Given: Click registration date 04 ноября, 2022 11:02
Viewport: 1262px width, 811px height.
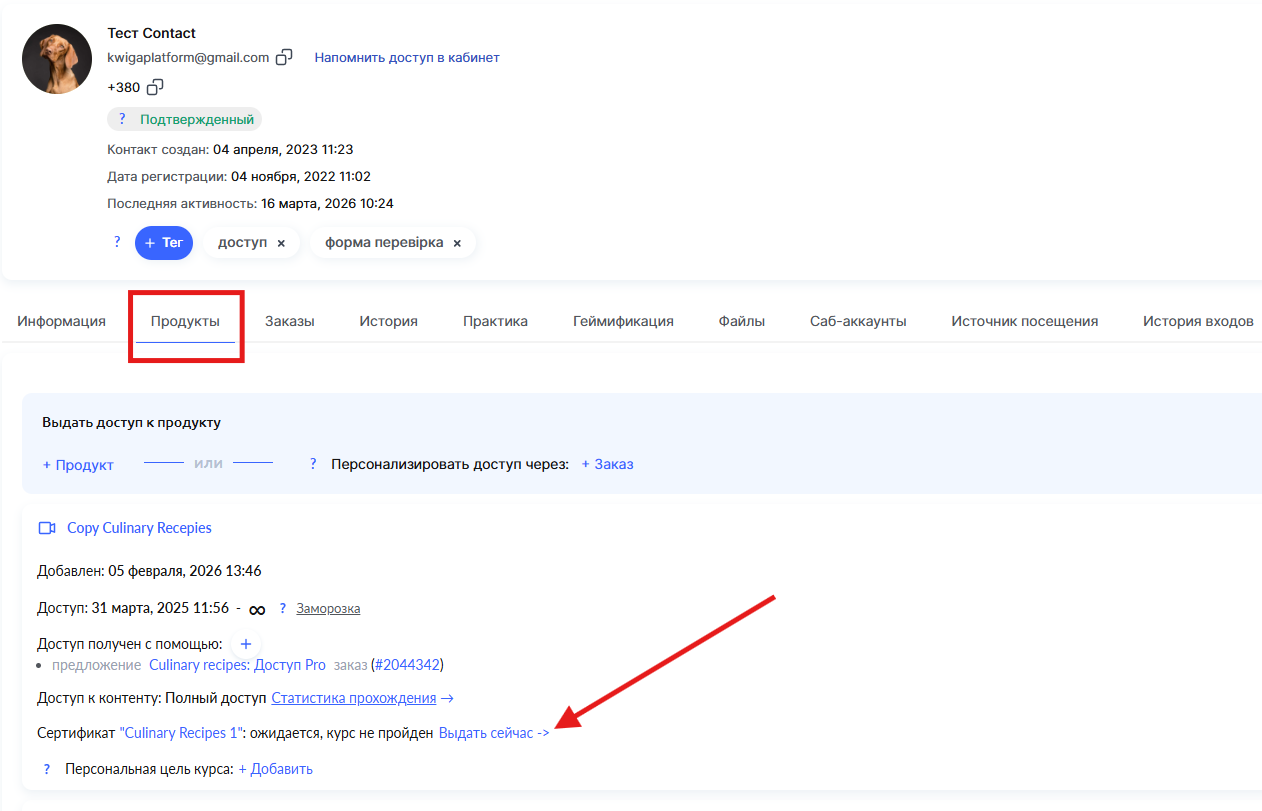Looking at the screenshot, I should tap(301, 177).
